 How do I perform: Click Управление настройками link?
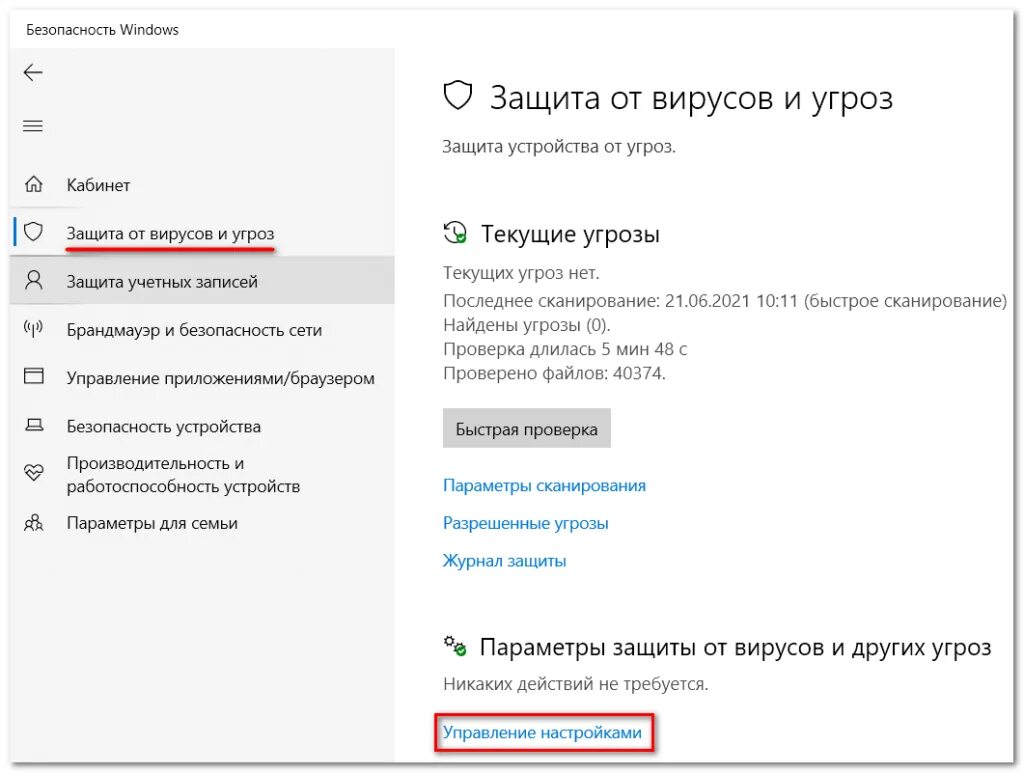tap(542, 733)
